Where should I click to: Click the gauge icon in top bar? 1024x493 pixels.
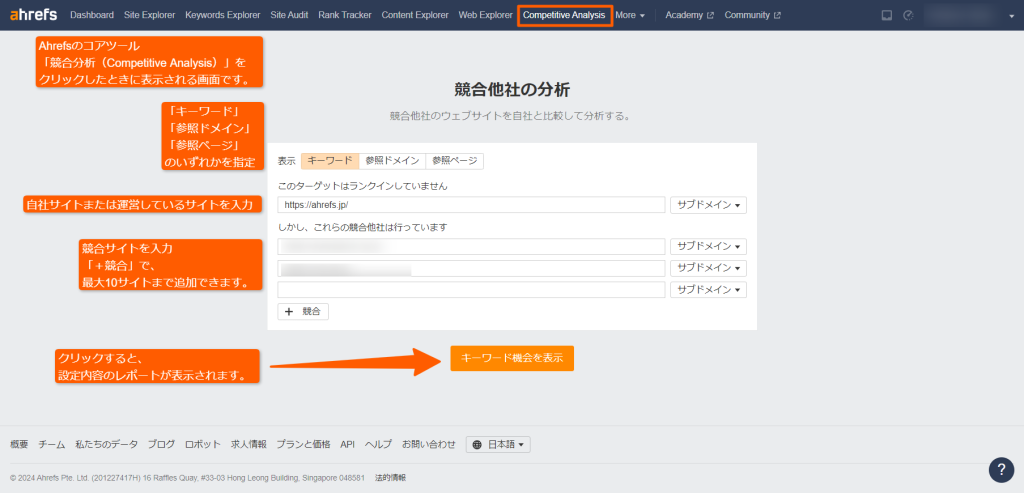coord(908,15)
